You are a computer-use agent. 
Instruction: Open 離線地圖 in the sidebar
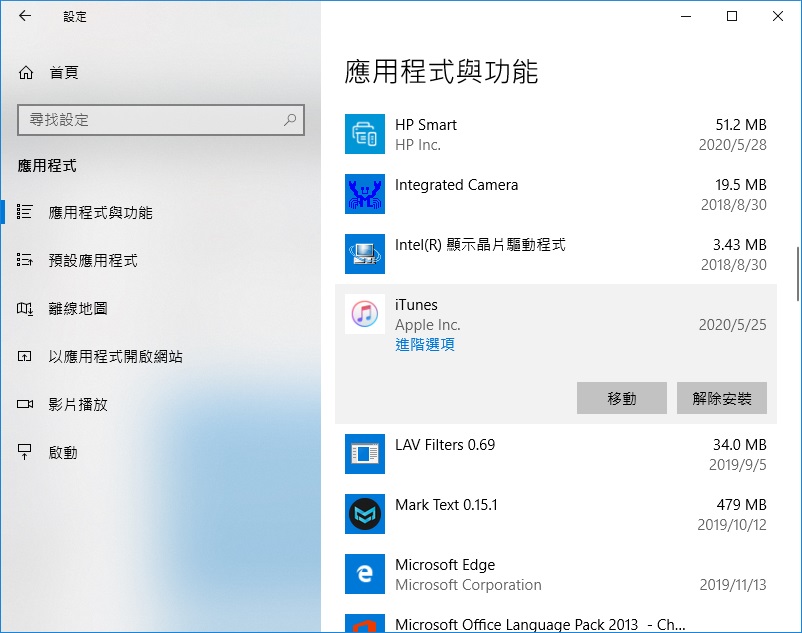tap(78, 308)
